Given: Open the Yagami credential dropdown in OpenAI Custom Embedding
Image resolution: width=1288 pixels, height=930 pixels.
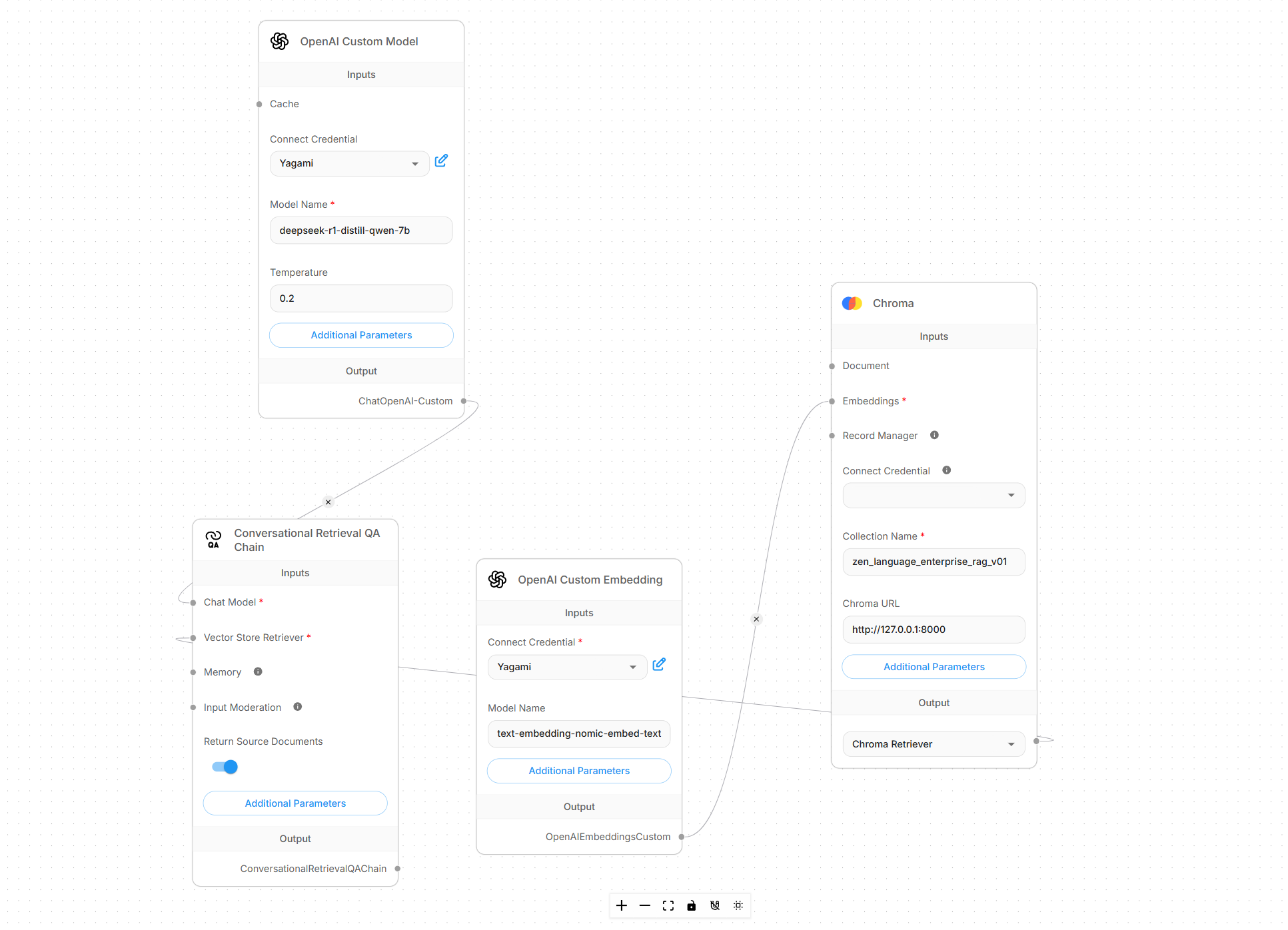Looking at the screenshot, I should pos(567,667).
